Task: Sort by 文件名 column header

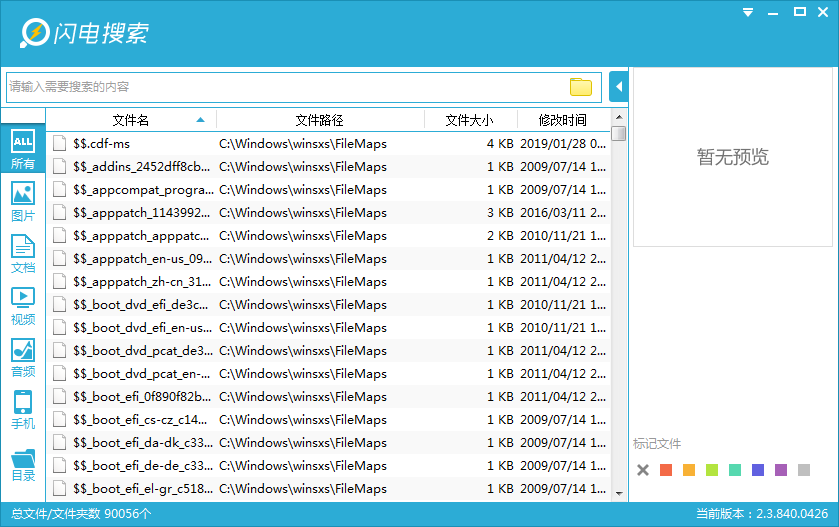Action: (131, 120)
